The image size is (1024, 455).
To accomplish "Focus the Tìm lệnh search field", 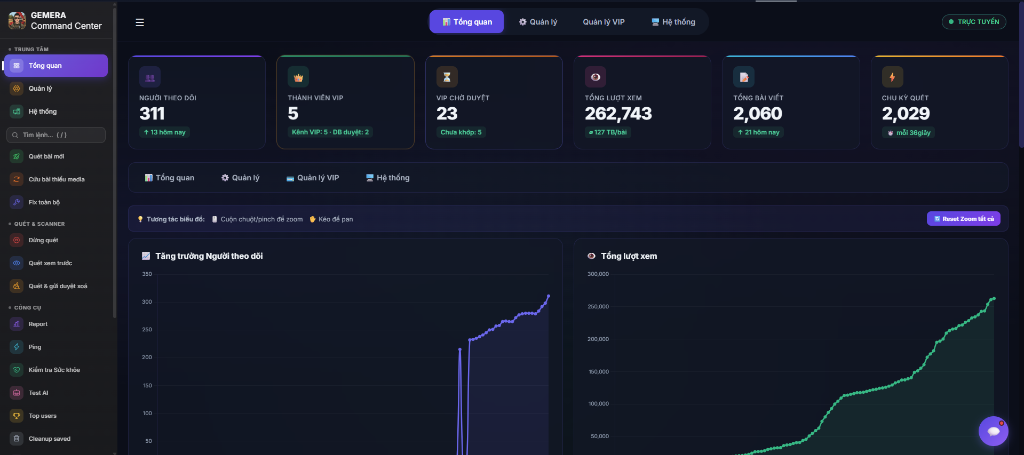I will tap(56, 135).
